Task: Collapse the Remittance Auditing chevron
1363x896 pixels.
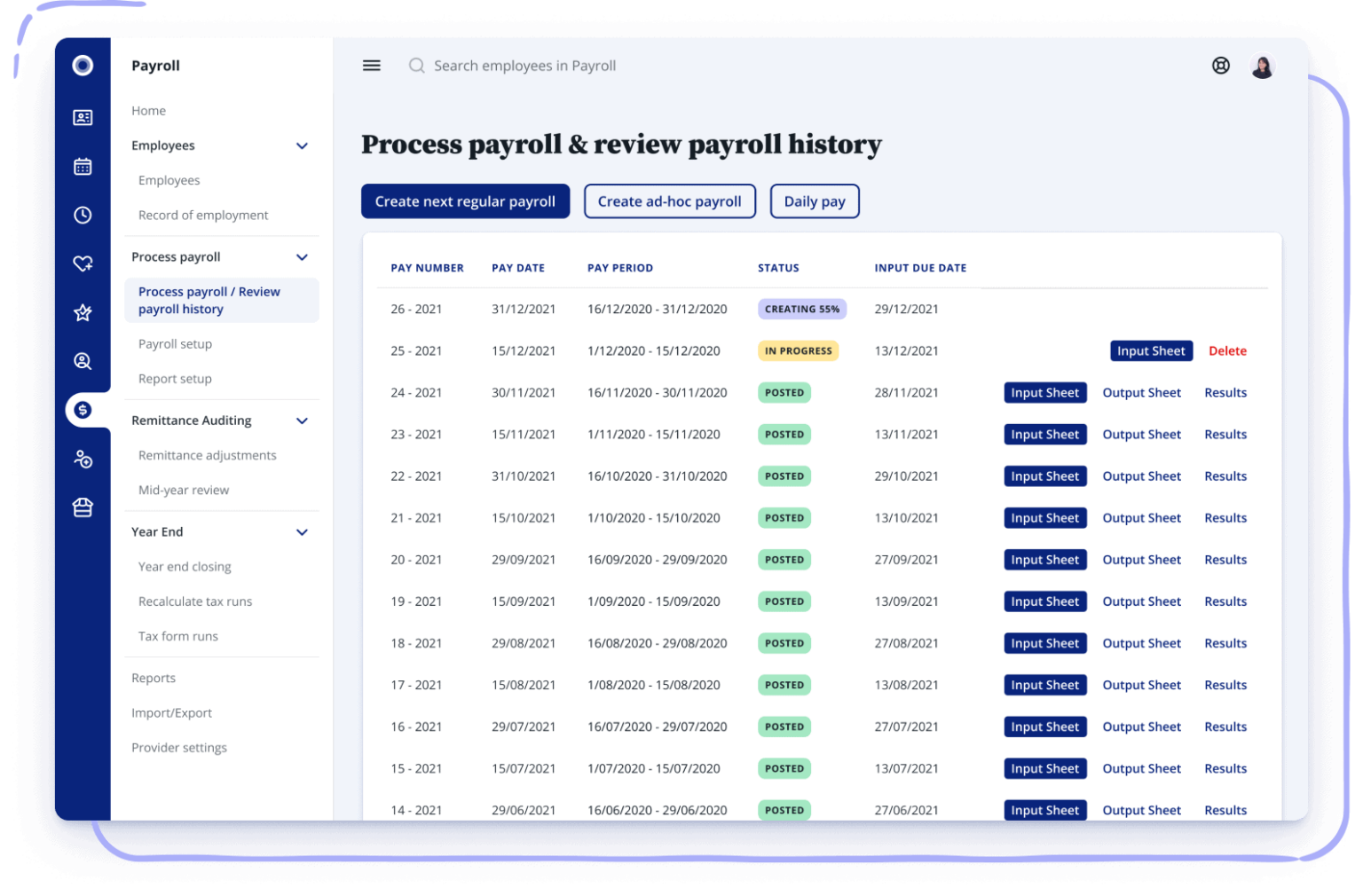Action: point(302,421)
